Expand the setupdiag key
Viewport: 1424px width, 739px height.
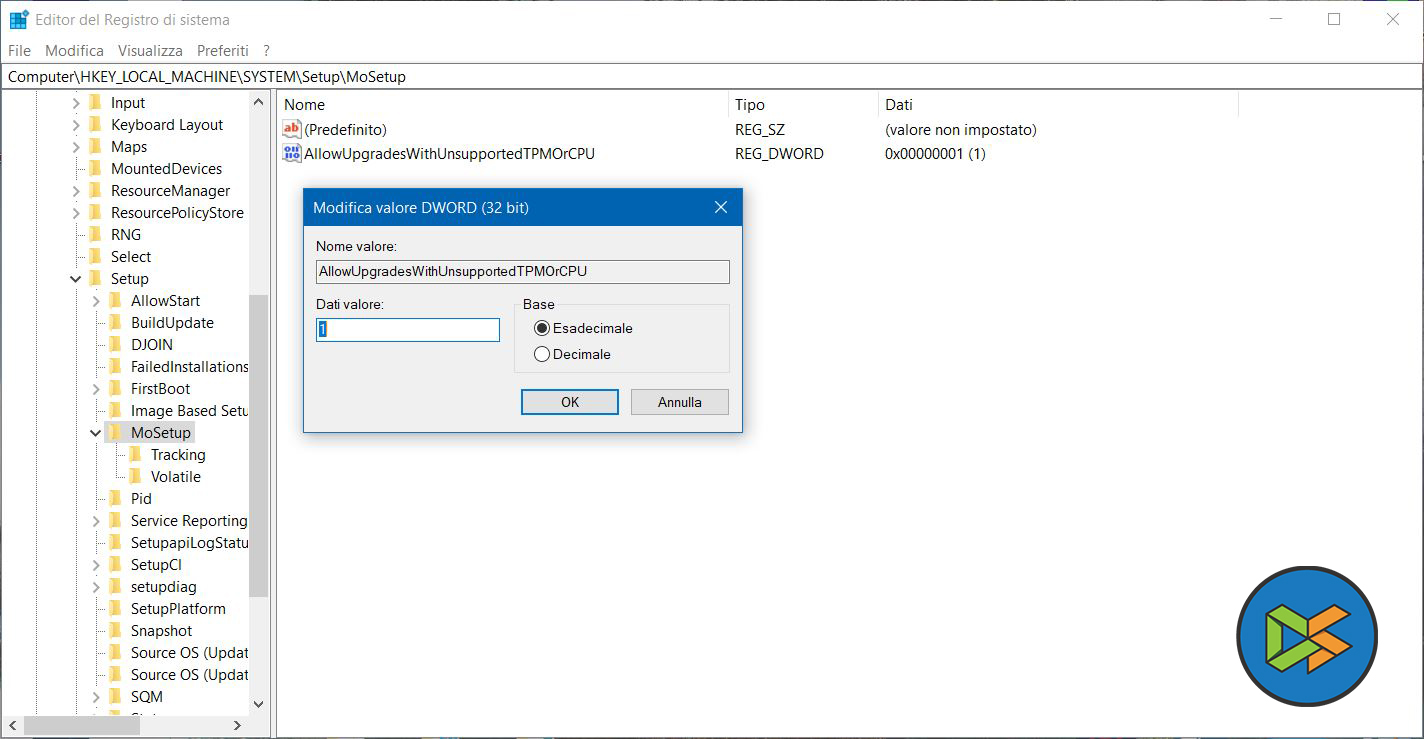(x=96, y=587)
